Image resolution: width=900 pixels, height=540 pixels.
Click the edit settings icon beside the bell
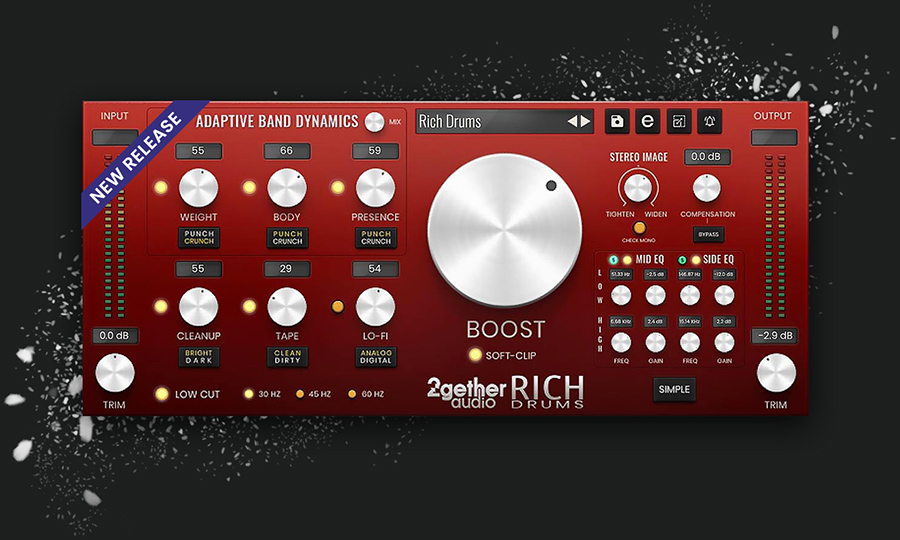678,121
